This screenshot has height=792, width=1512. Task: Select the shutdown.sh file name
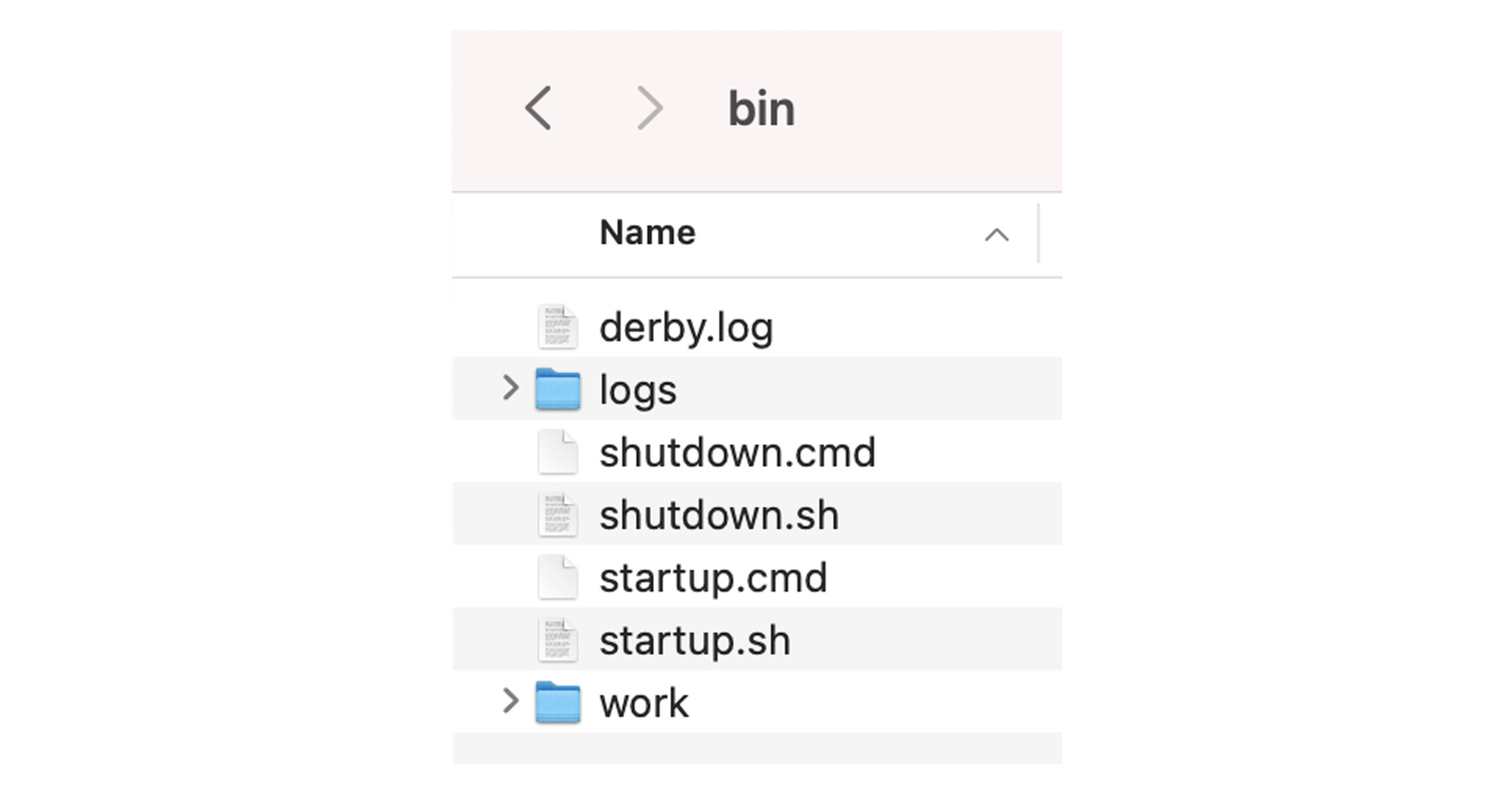click(x=719, y=515)
